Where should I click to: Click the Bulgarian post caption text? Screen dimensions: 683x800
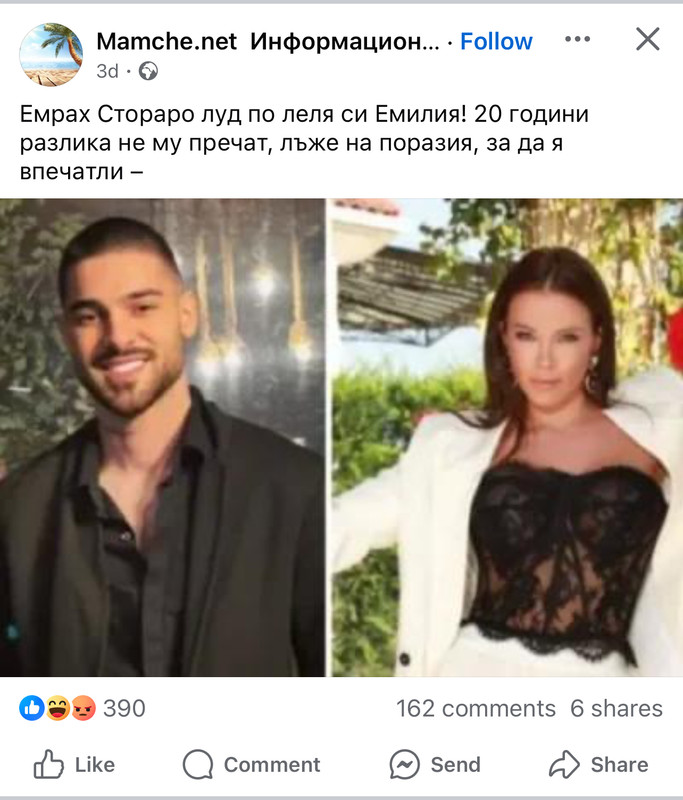304,143
